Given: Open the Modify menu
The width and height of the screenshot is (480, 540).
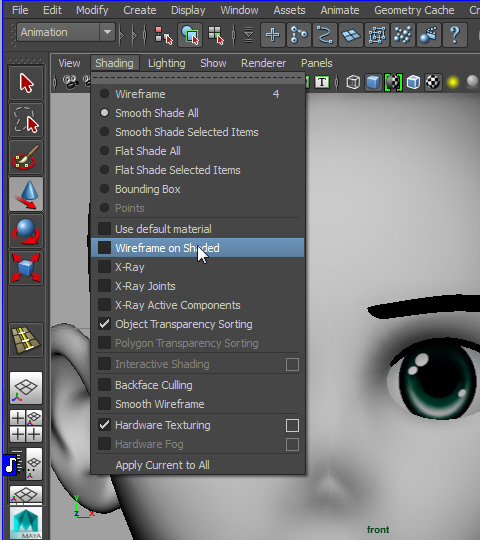Looking at the screenshot, I should click(x=92, y=10).
